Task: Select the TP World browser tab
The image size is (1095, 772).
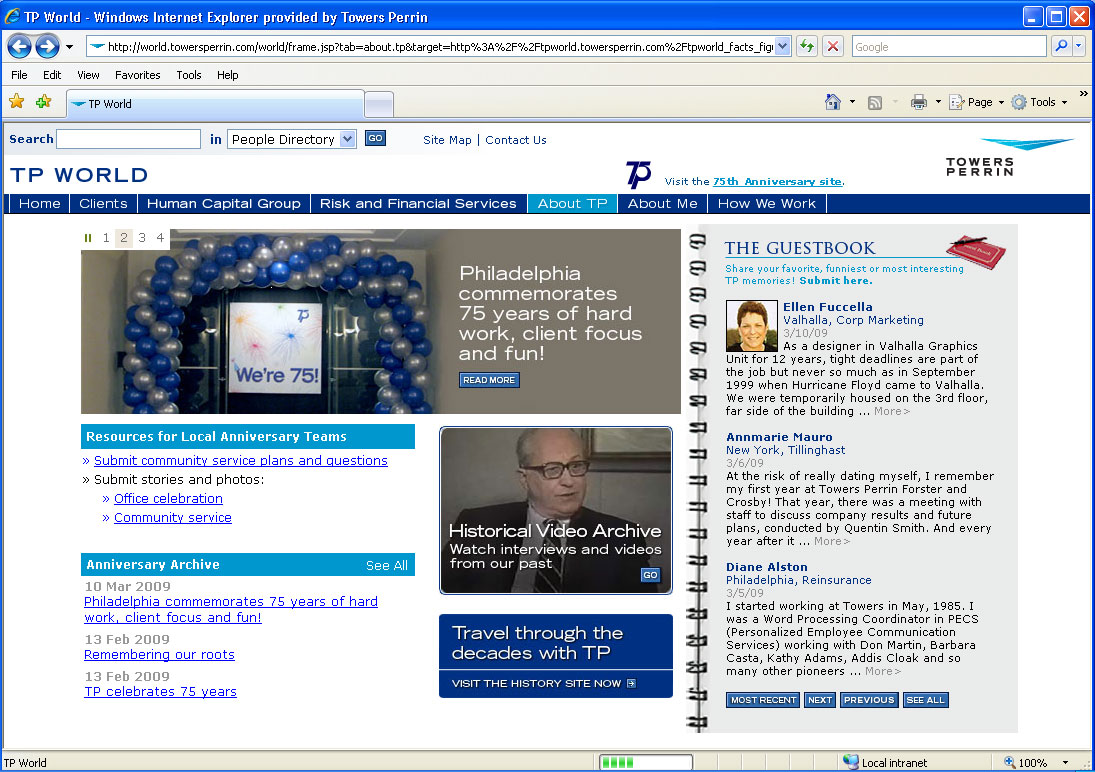Action: pos(215,104)
